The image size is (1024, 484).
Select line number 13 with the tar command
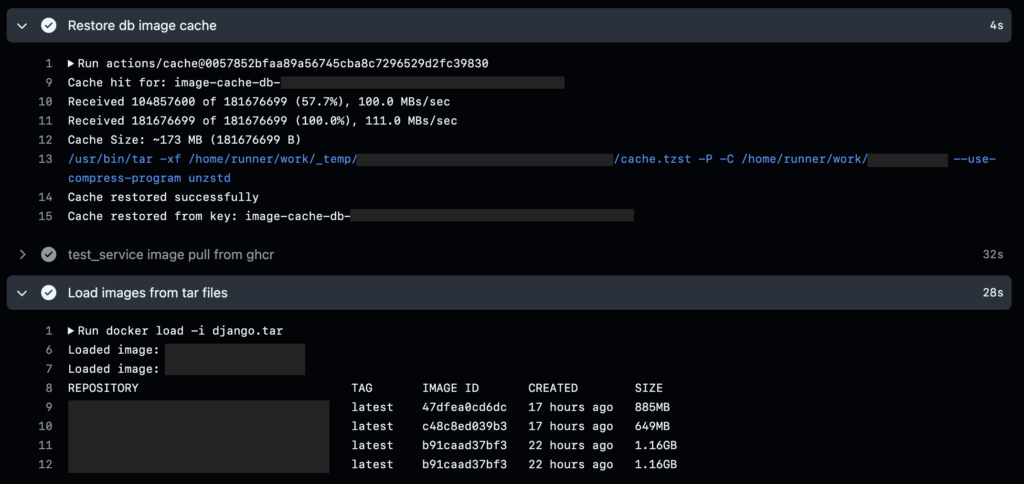pos(45,159)
